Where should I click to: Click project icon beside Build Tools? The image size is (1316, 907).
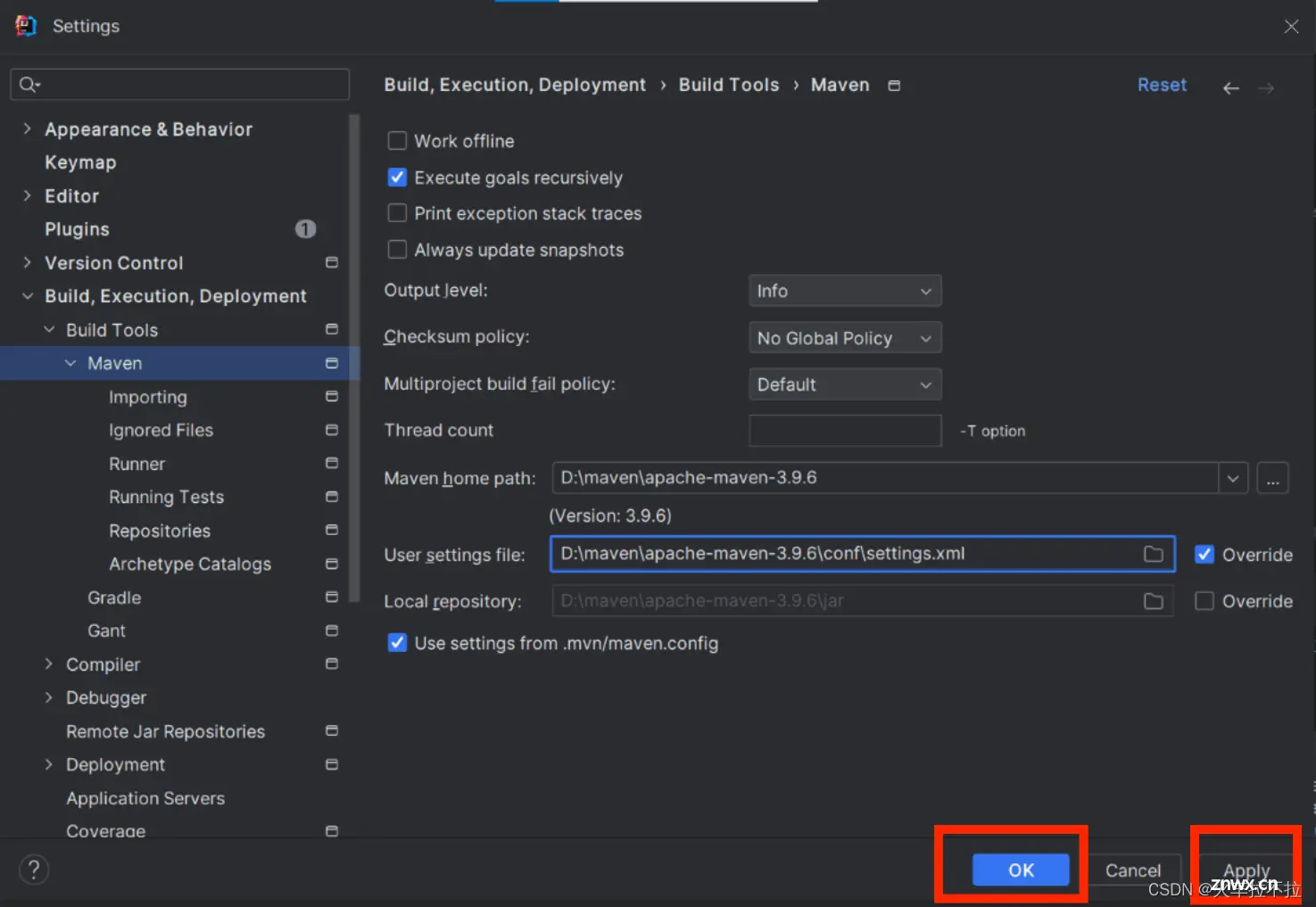(332, 329)
